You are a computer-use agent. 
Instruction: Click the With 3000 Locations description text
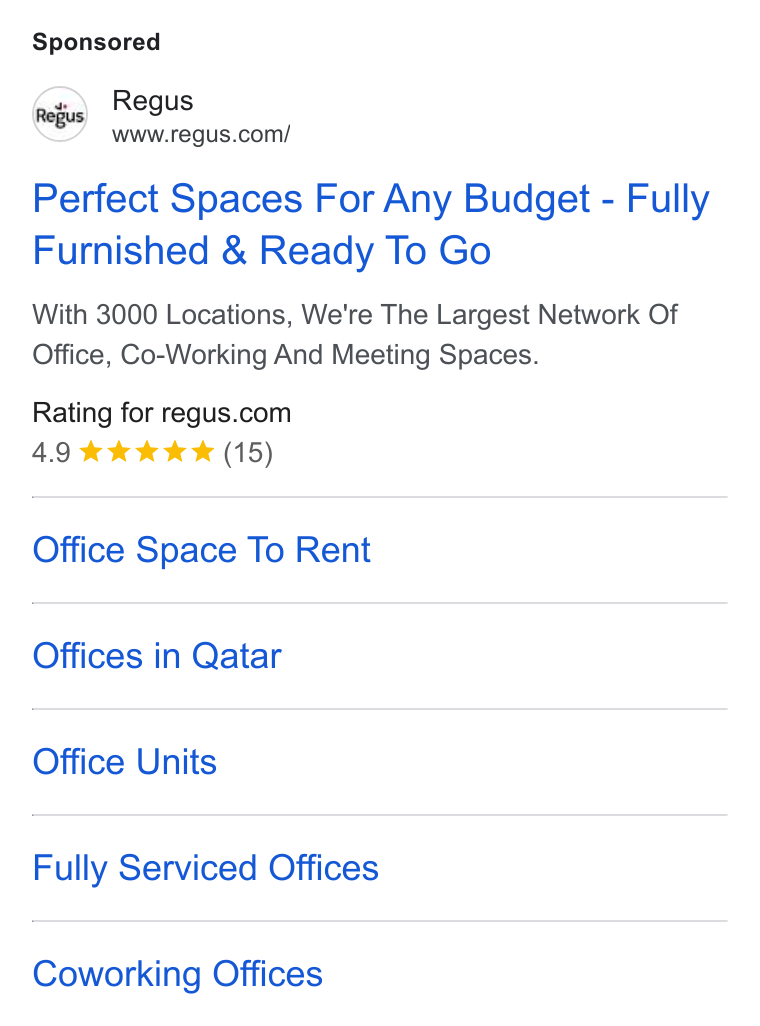[x=355, y=334]
